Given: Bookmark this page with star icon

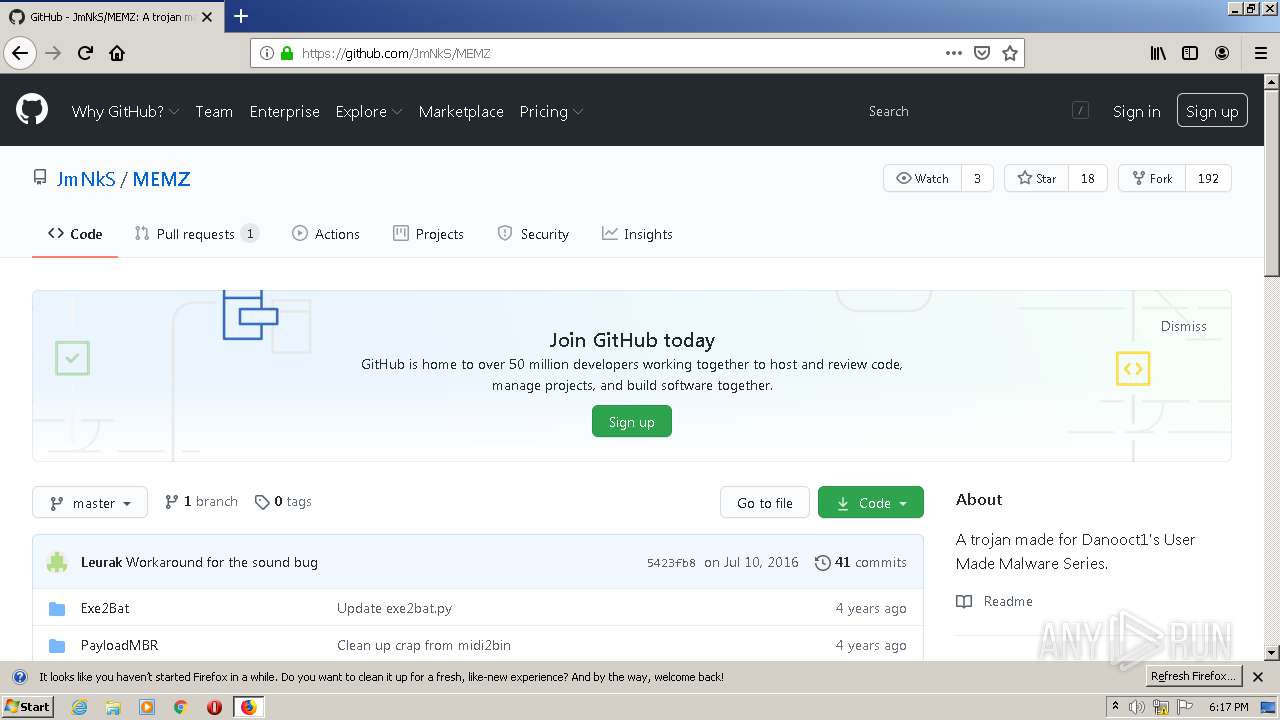Looking at the screenshot, I should coord(1010,53).
